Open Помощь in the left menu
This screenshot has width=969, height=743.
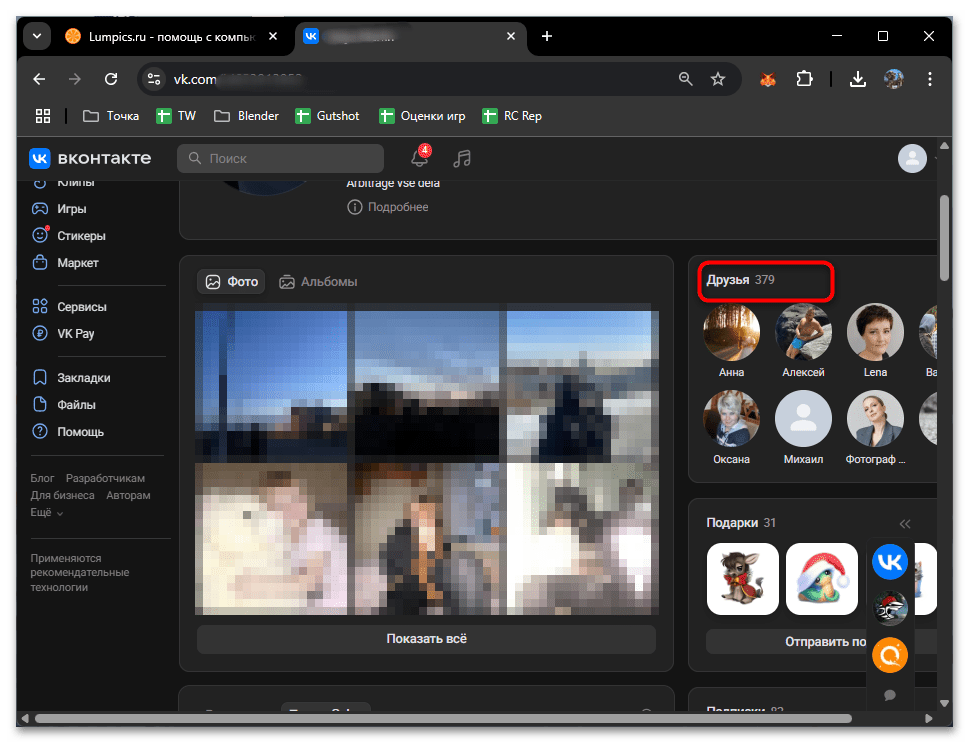pos(67,432)
